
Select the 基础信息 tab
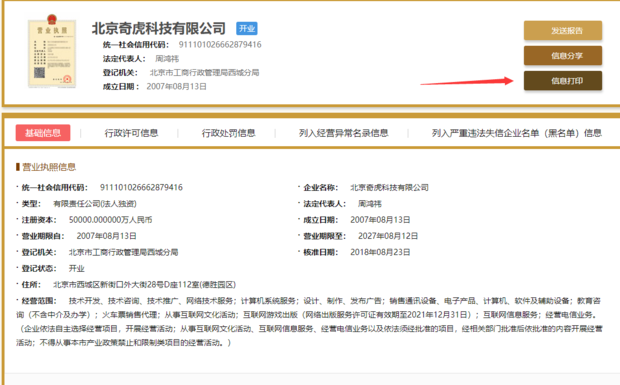(x=43, y=133)
